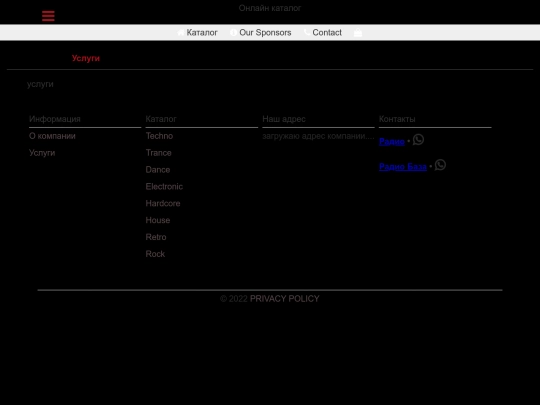Click the phone icon beside Contact
Screen dimensions: 540x405
tap(307, 32)
